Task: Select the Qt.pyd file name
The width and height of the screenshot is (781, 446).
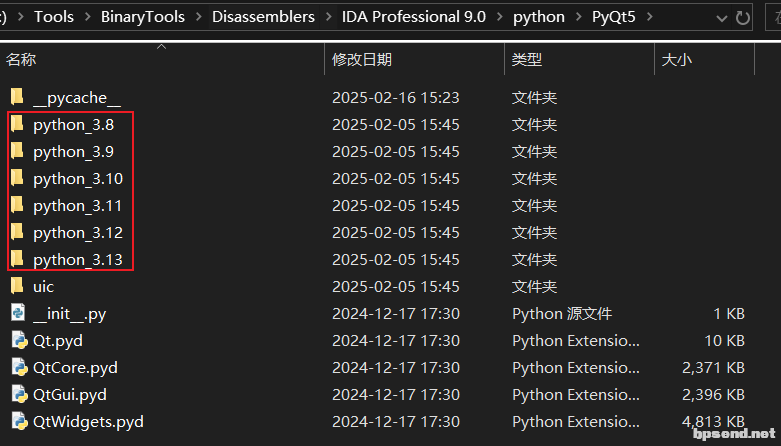Action: [x=58, y=341]
